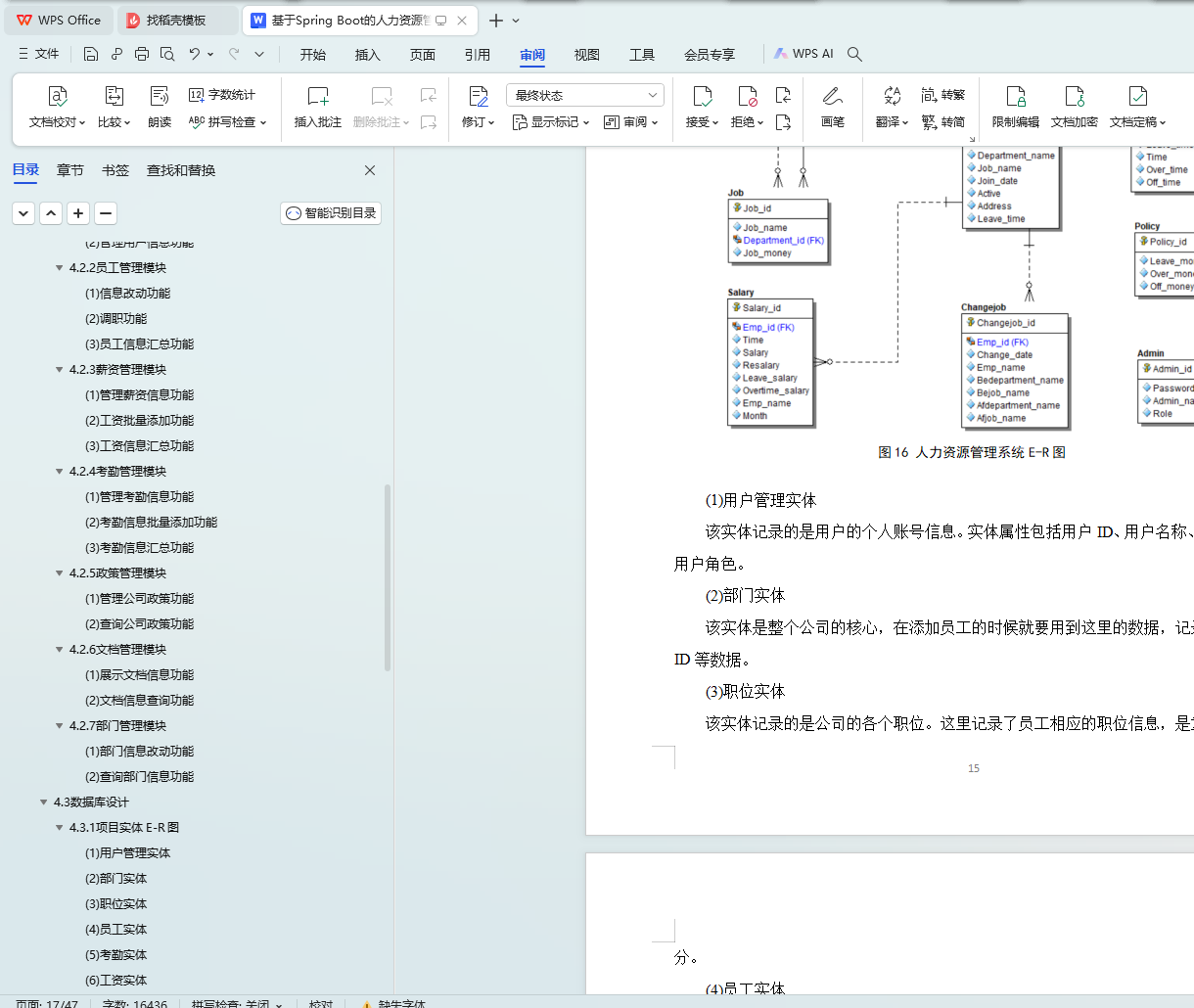The image size is (1194, 1008).
Task: Click the outline up-arrow level button
Action: 51,213
